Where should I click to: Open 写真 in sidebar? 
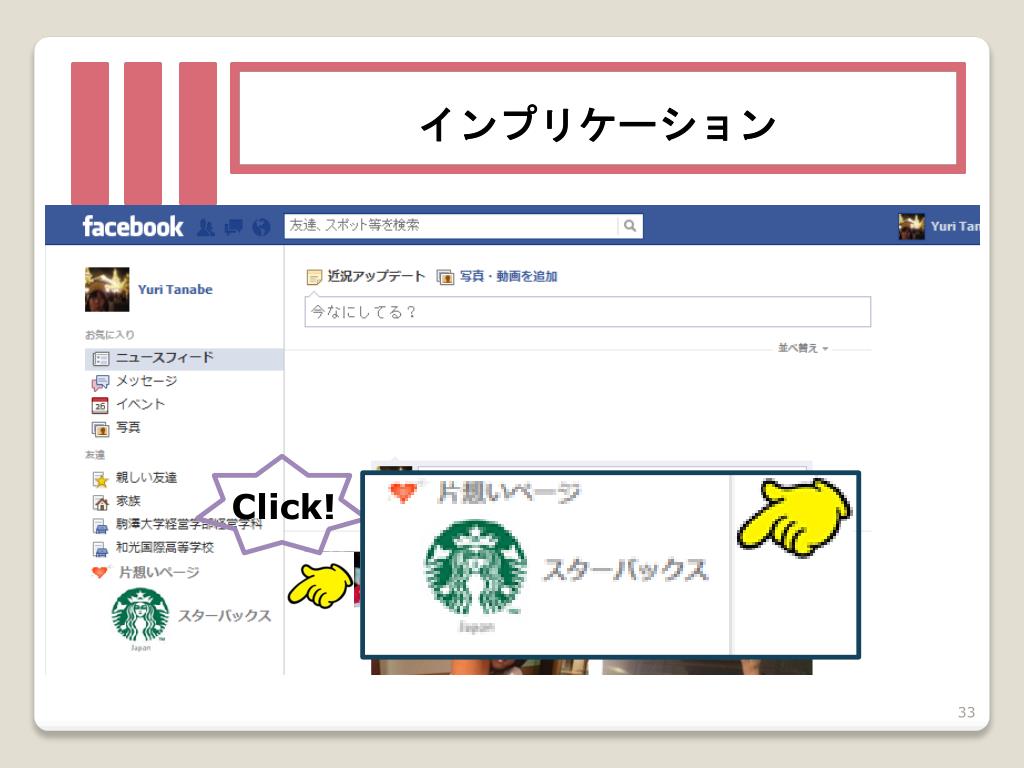(128, 427)
